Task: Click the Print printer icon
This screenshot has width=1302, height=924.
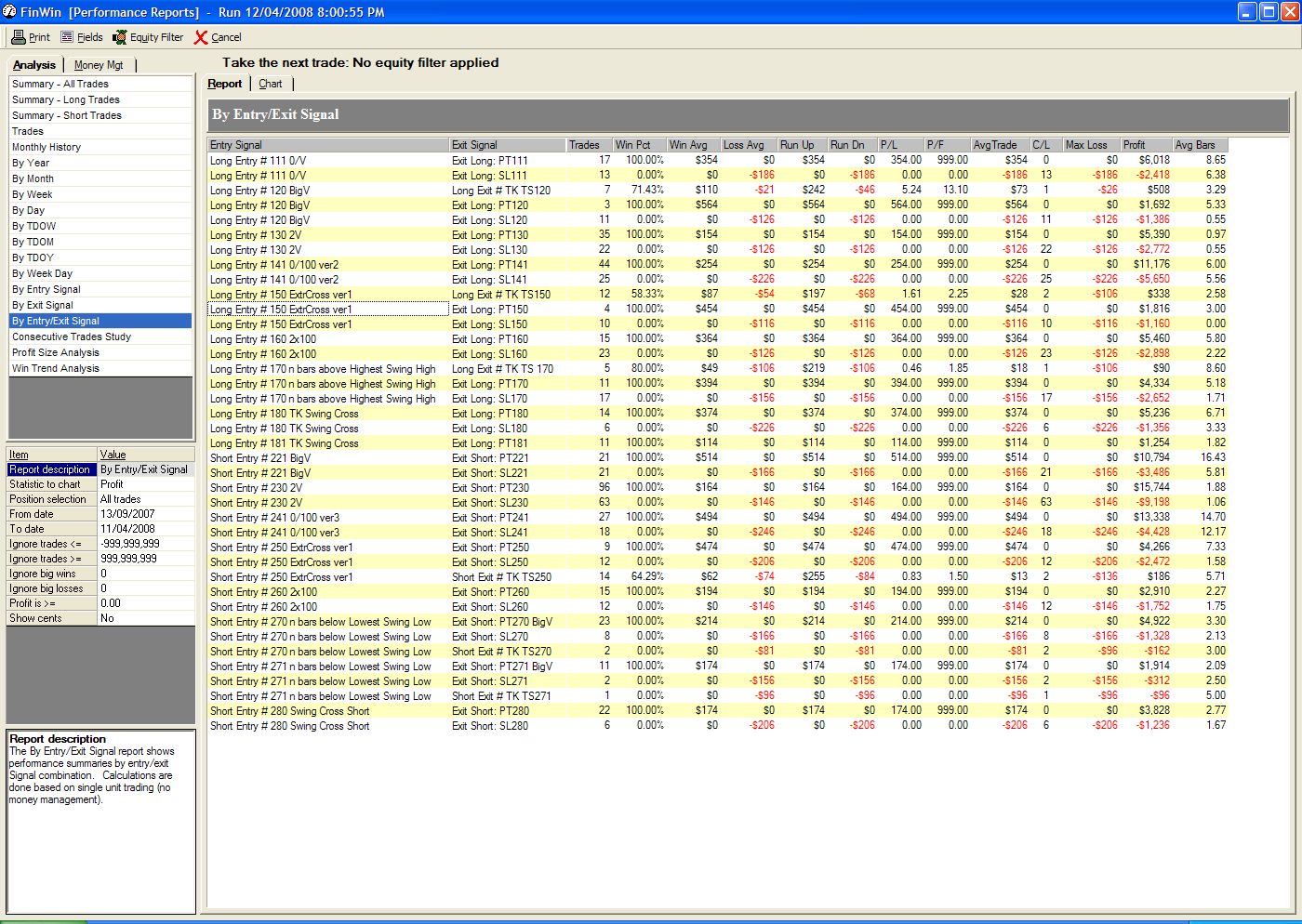Action: 18,37
